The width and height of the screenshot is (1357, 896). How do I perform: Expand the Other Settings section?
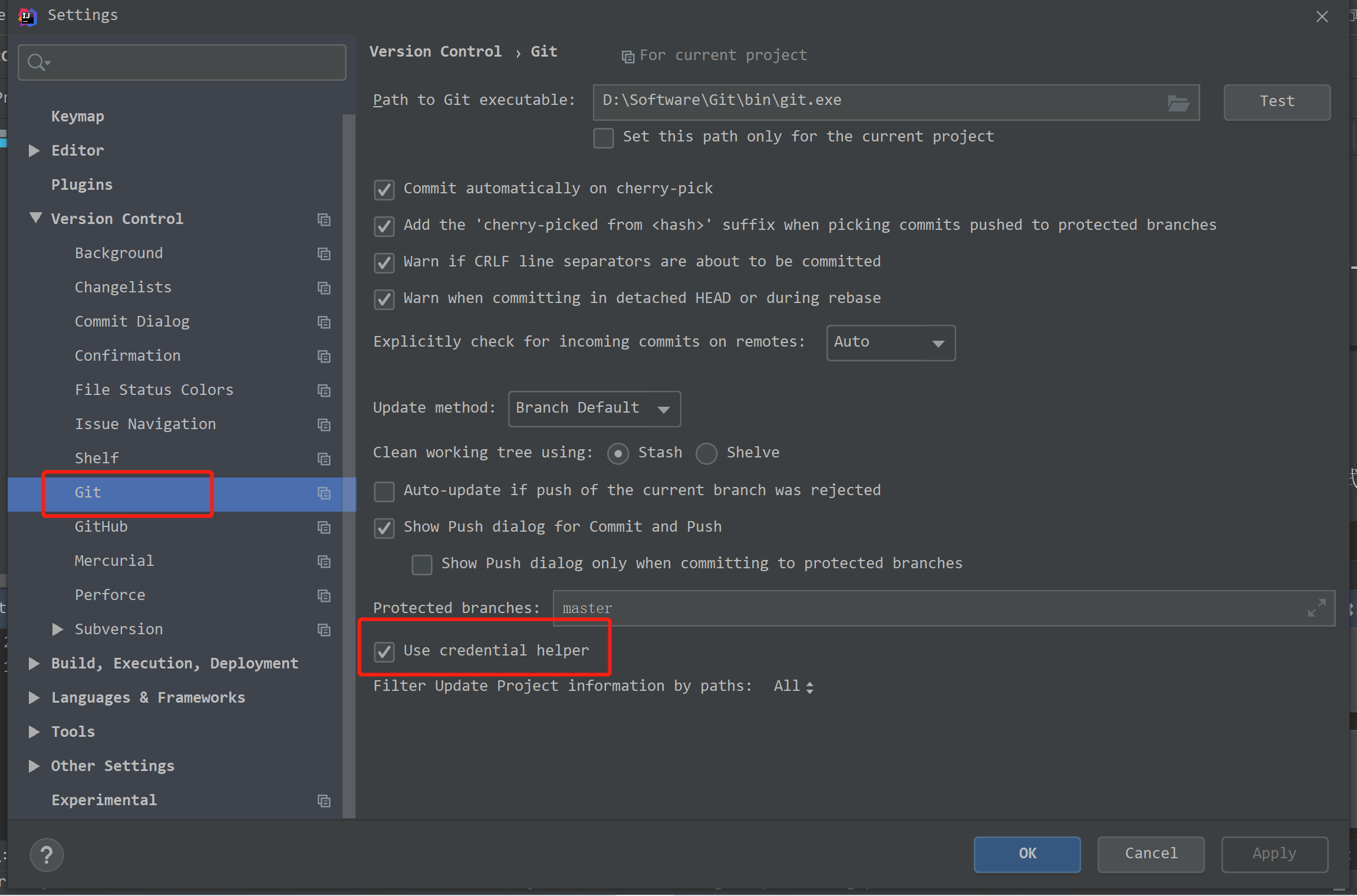[34, 766]
